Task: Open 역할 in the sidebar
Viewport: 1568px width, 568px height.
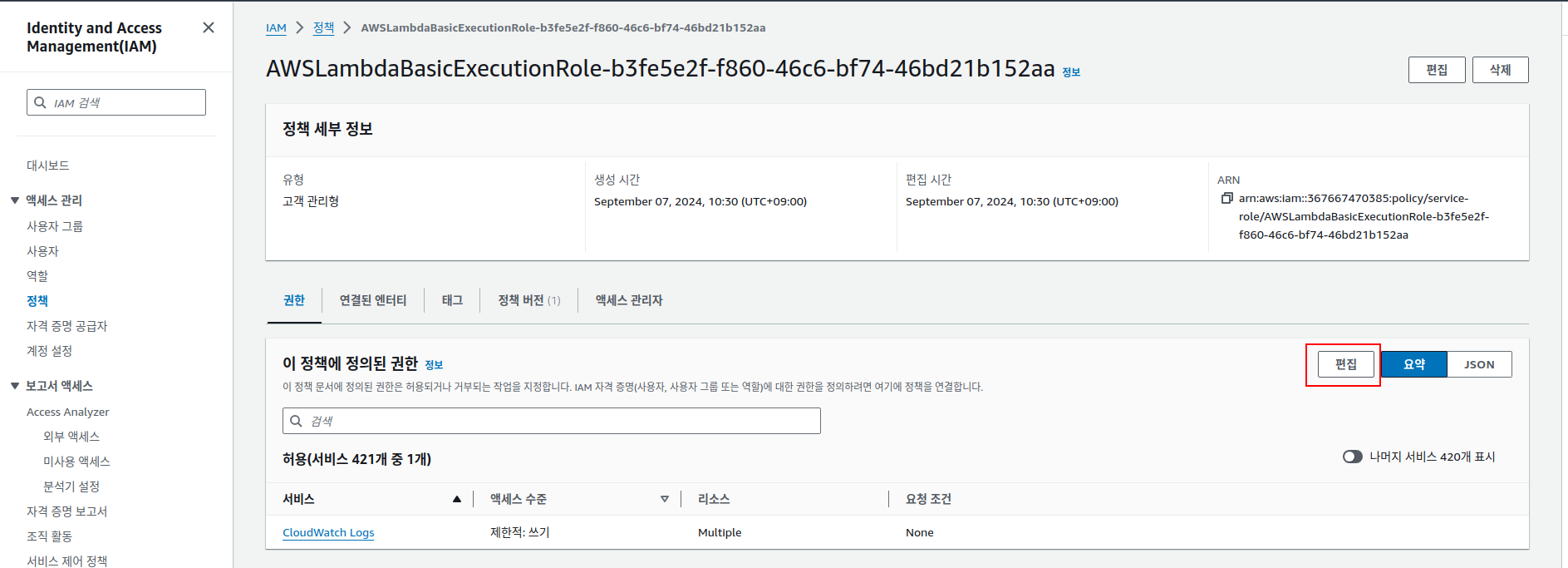Action: click(x=37, y=276)
